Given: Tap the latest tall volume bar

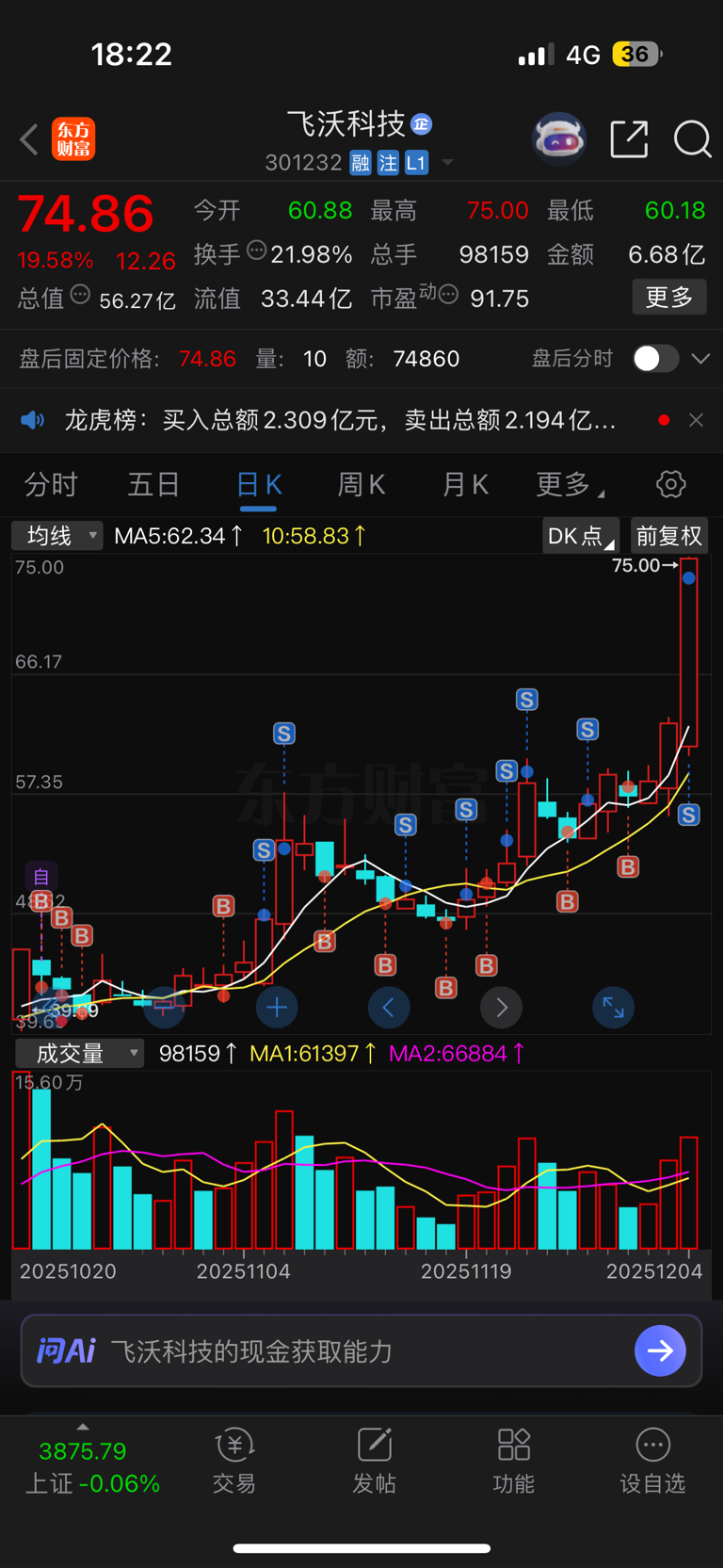Looking at the screenshot, I should point(688,1193).
